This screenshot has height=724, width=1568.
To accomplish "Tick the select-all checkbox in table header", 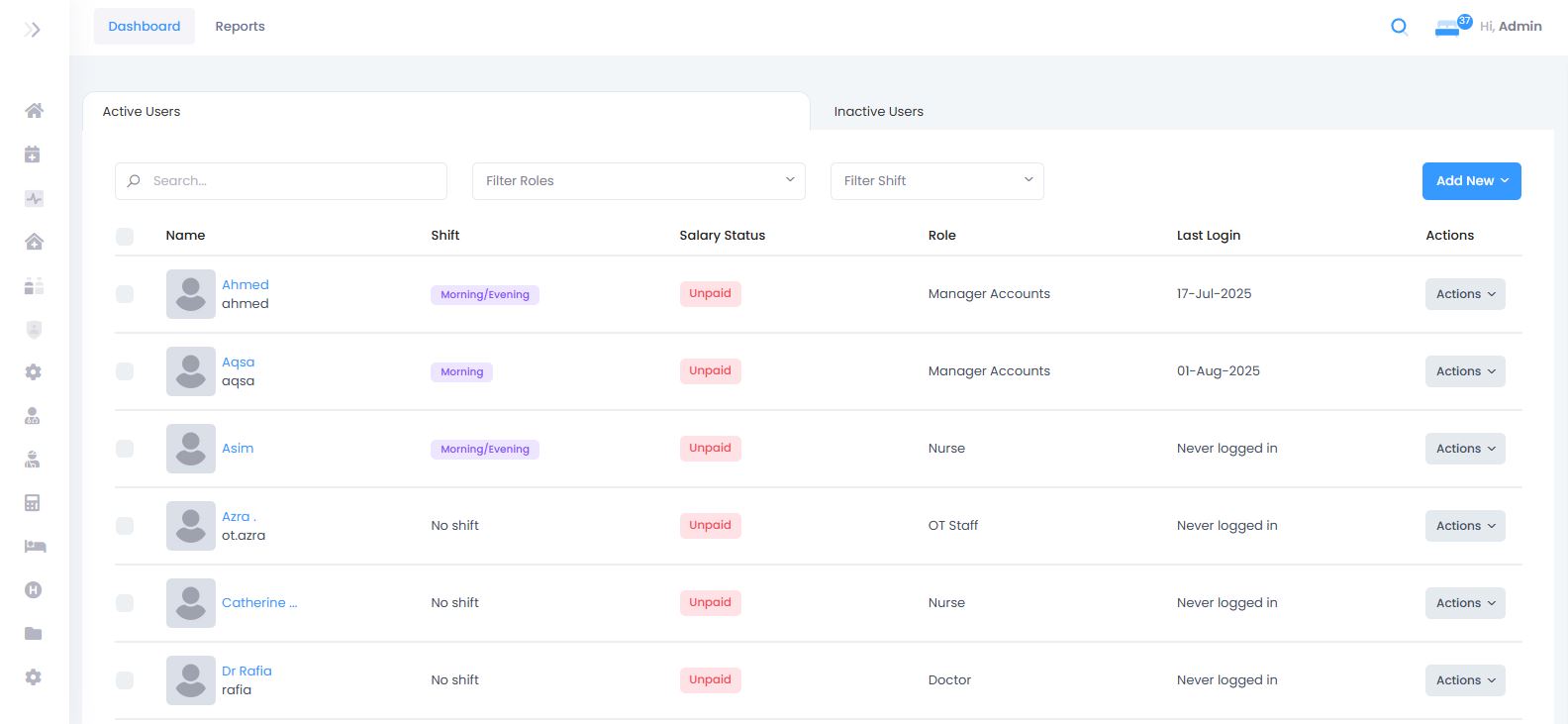I will tap(125, 236).
